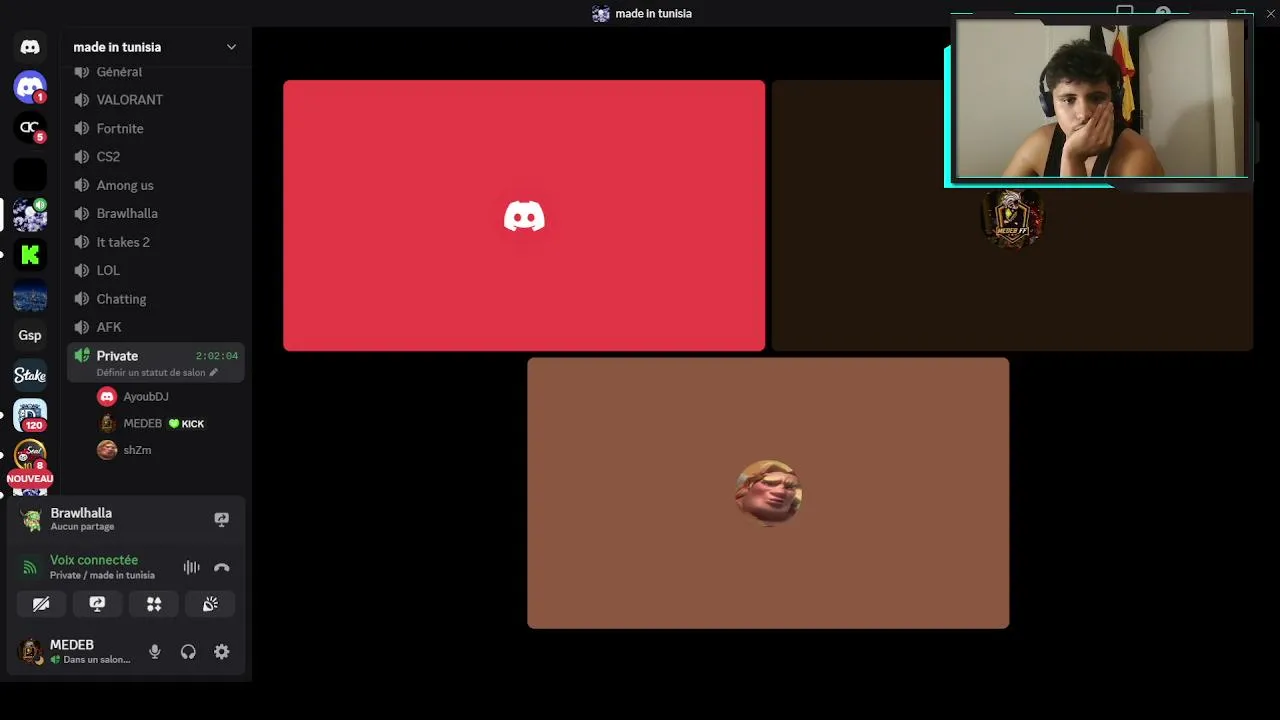Click the webcam overlay feed
Screen dimensions: 1280x720
point(1099,100)
